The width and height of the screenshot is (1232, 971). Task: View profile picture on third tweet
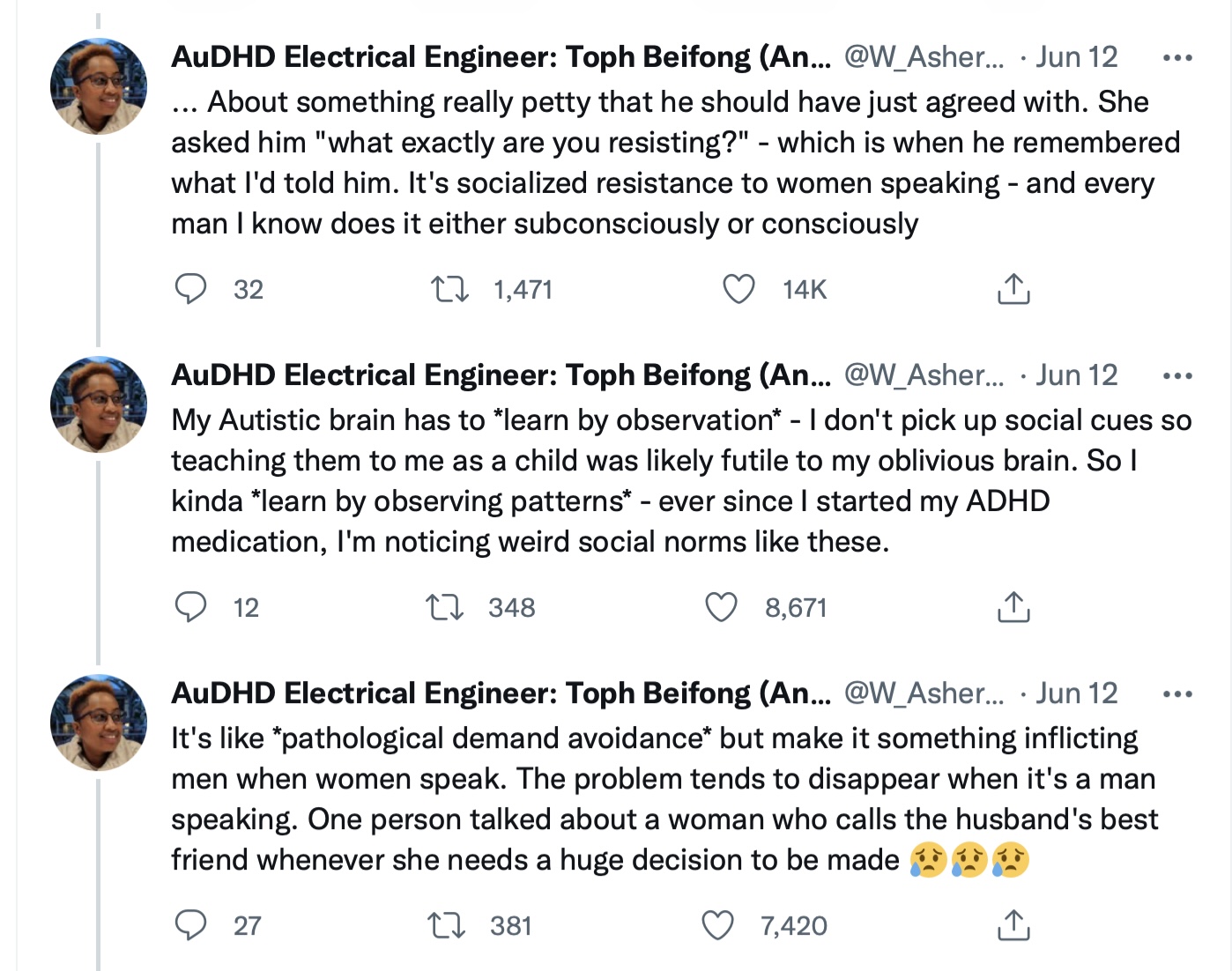pos(99,723)
